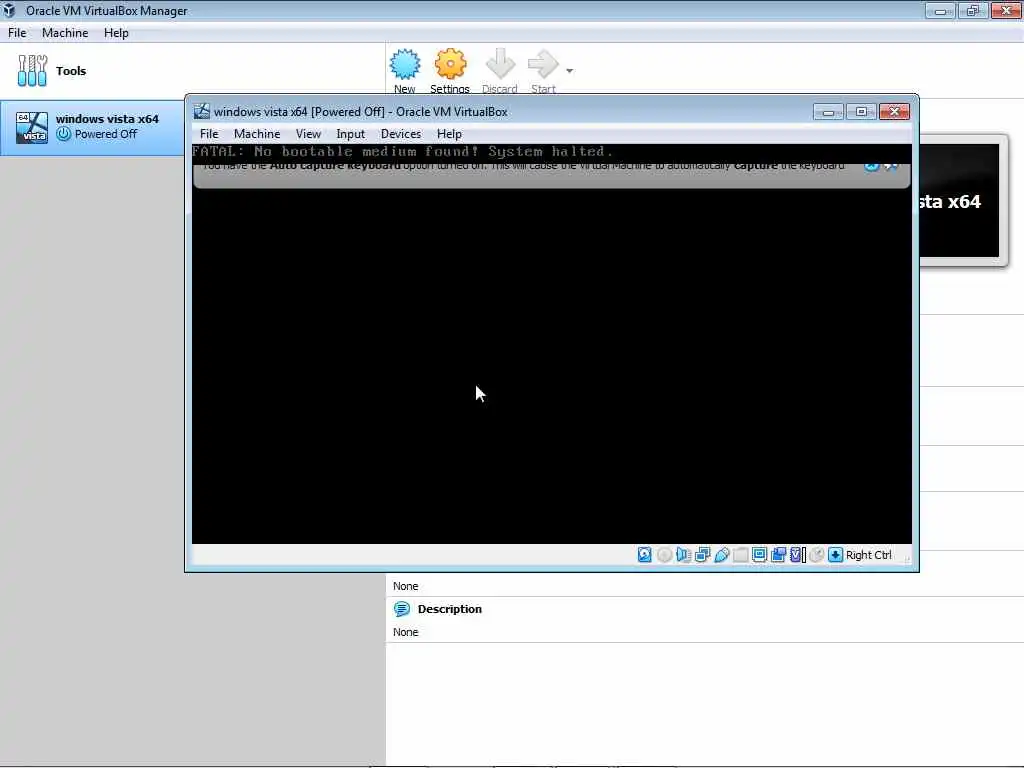Image resolution: width=1024 pixels, height=768 pixels.
Task: Open Machine menu in the VM window
Action: click(x=257, y=134)
